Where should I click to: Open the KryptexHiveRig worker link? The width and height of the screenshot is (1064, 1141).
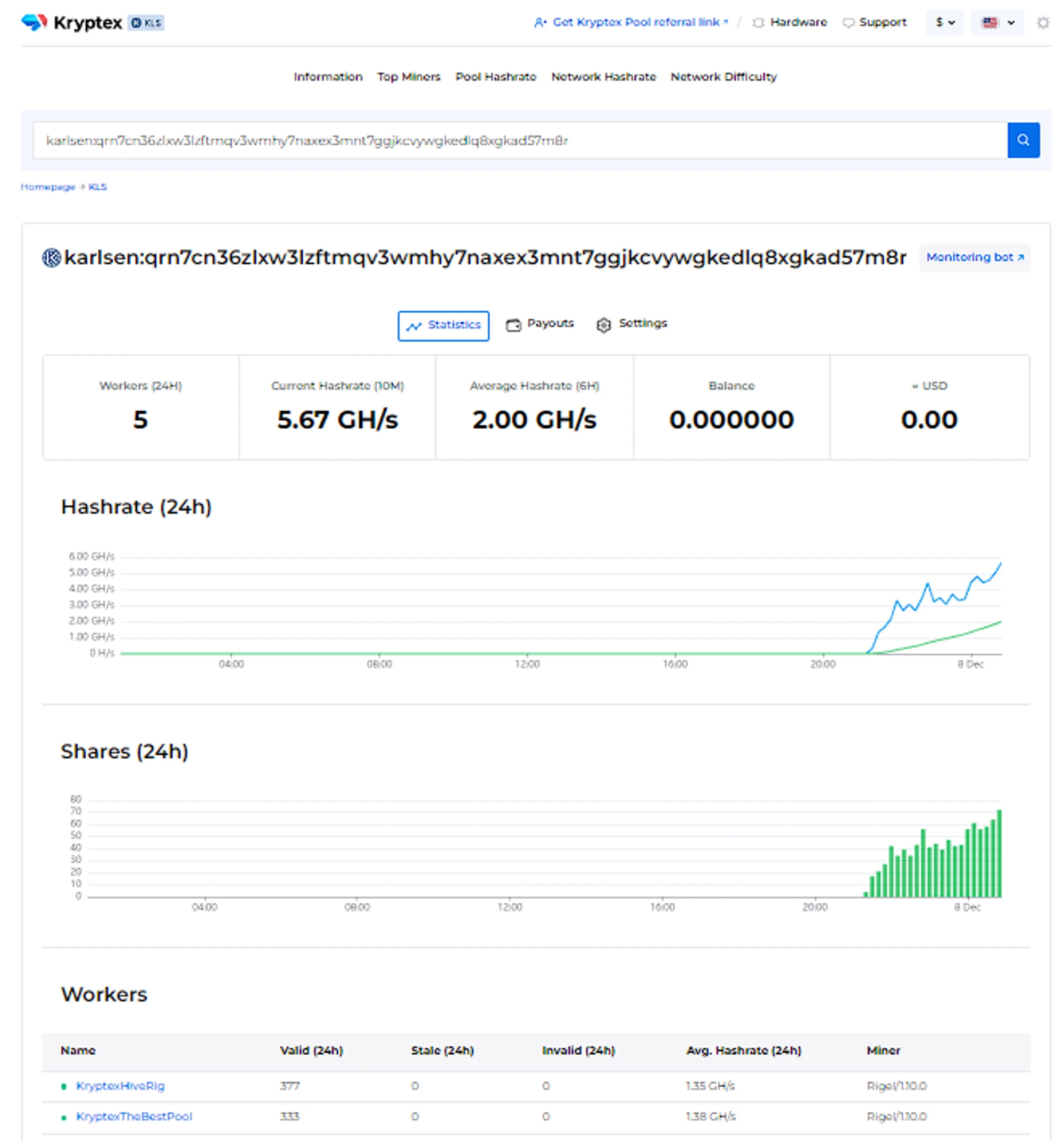pyautogui.click(x=120, y=1085)
